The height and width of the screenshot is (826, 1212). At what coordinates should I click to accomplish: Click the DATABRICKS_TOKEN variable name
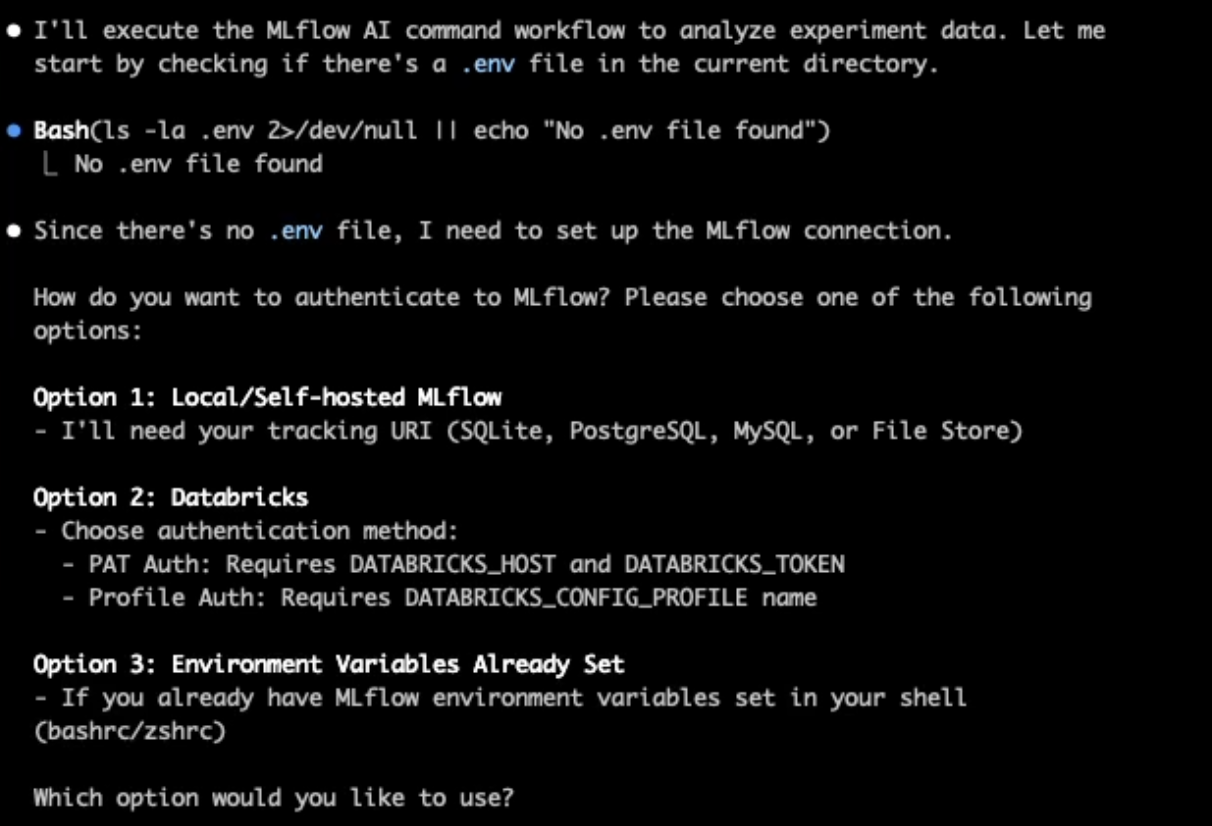[x=734, y=565]
